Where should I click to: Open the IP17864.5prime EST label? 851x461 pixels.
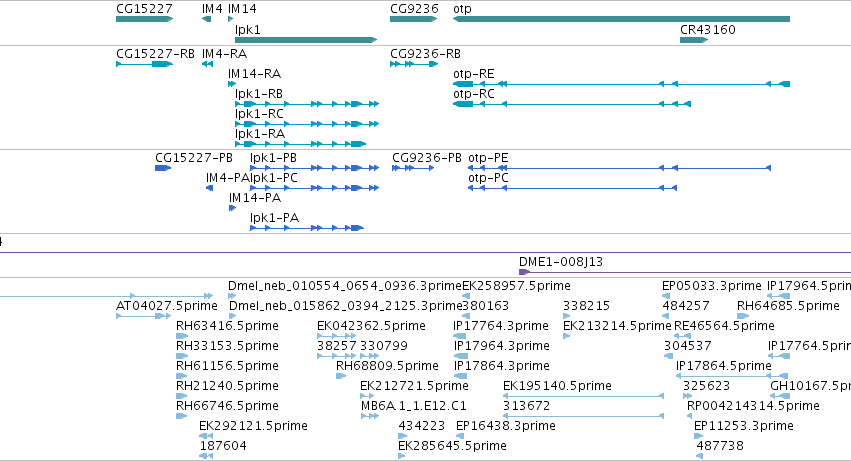click(x=723, y=366)
